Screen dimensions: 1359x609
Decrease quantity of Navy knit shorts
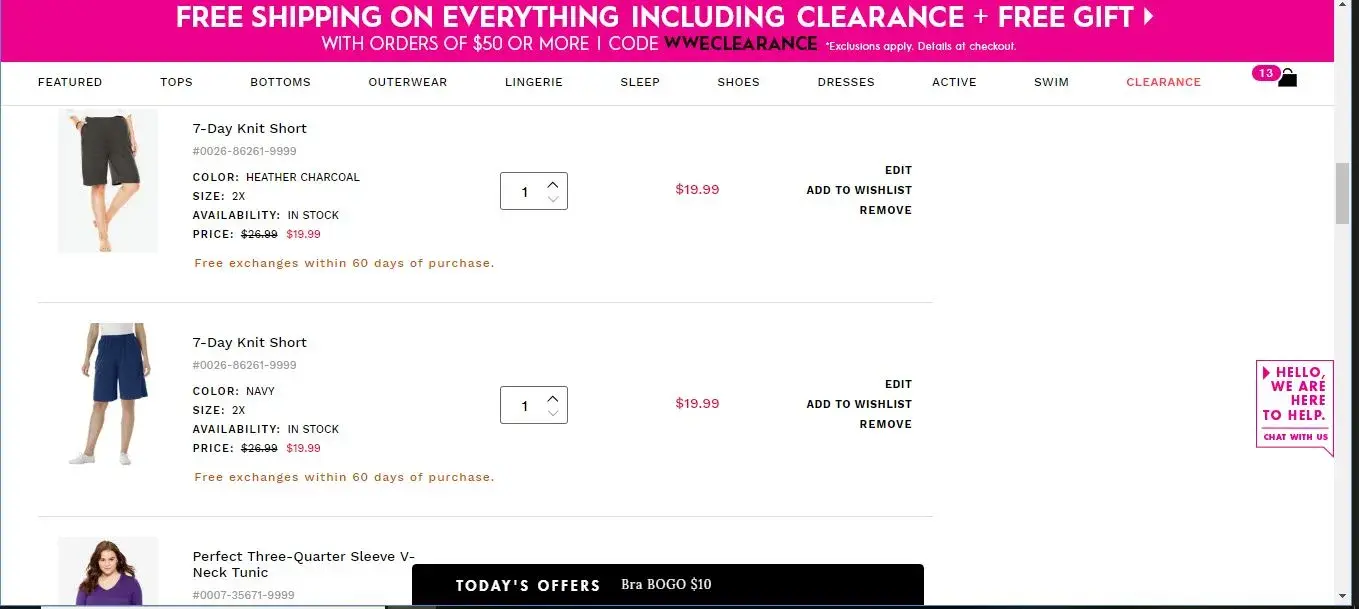coord(553,413)
